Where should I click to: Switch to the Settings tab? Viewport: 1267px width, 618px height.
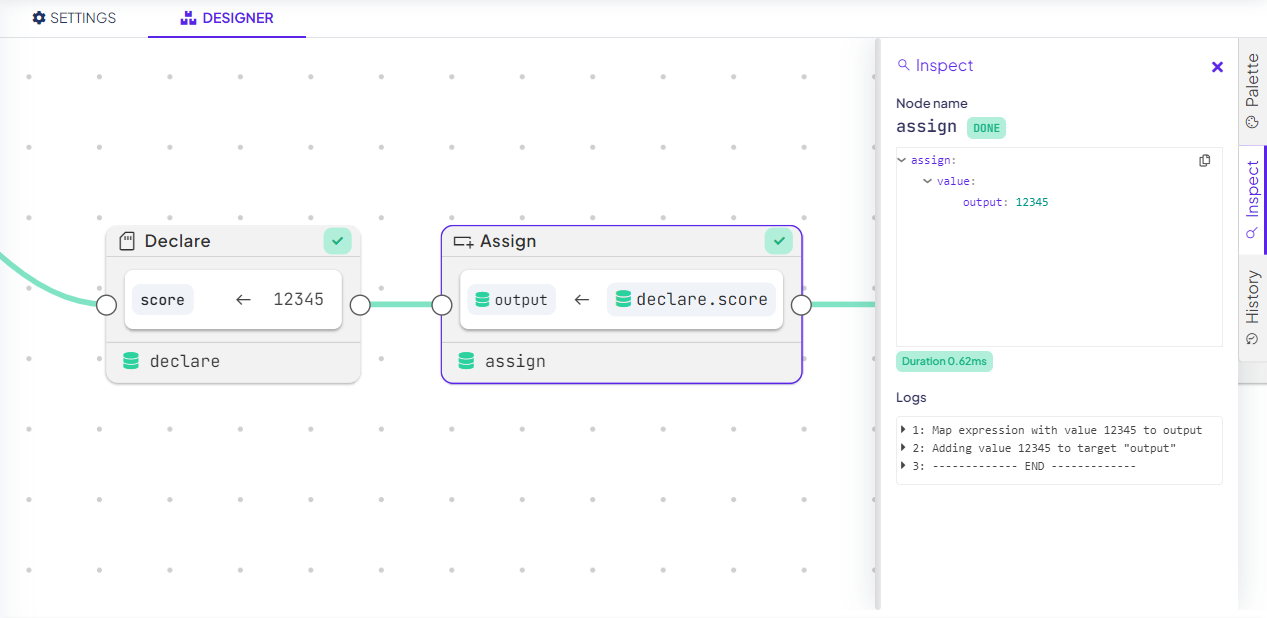pyautogui.click(x=74, y=18)
